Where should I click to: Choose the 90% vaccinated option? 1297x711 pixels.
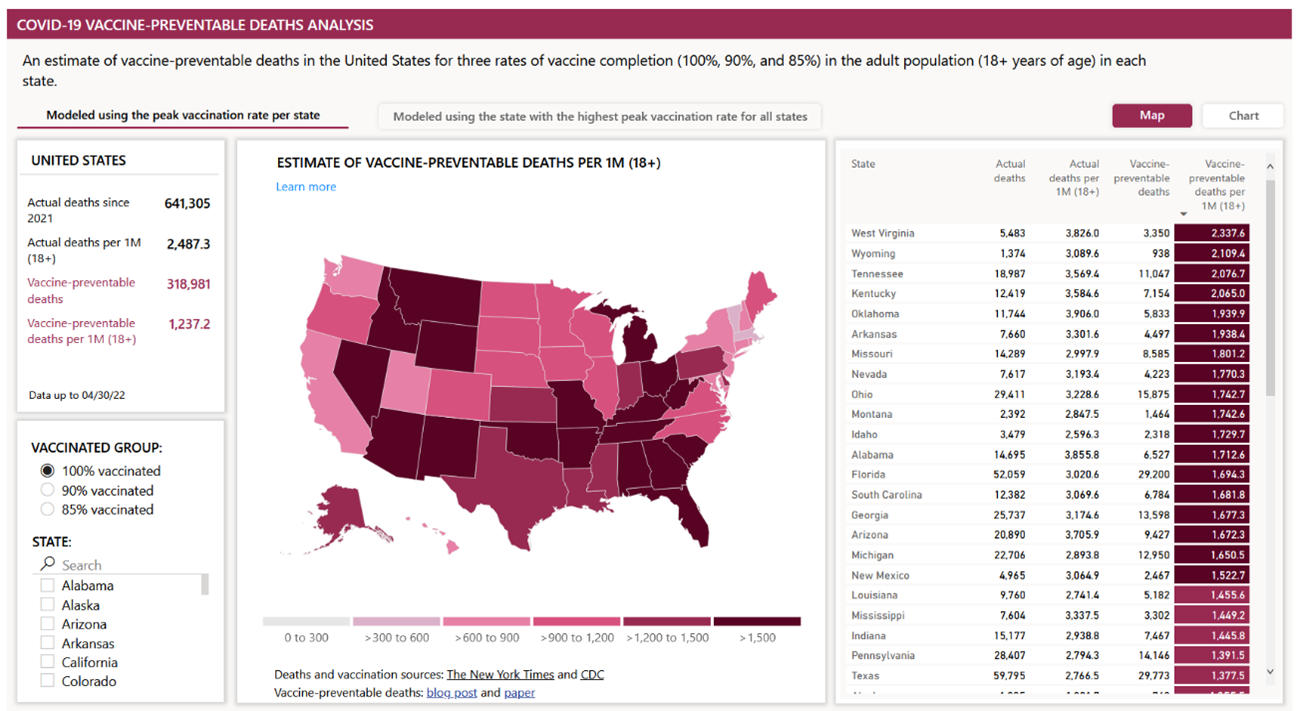tap(47, 490)
